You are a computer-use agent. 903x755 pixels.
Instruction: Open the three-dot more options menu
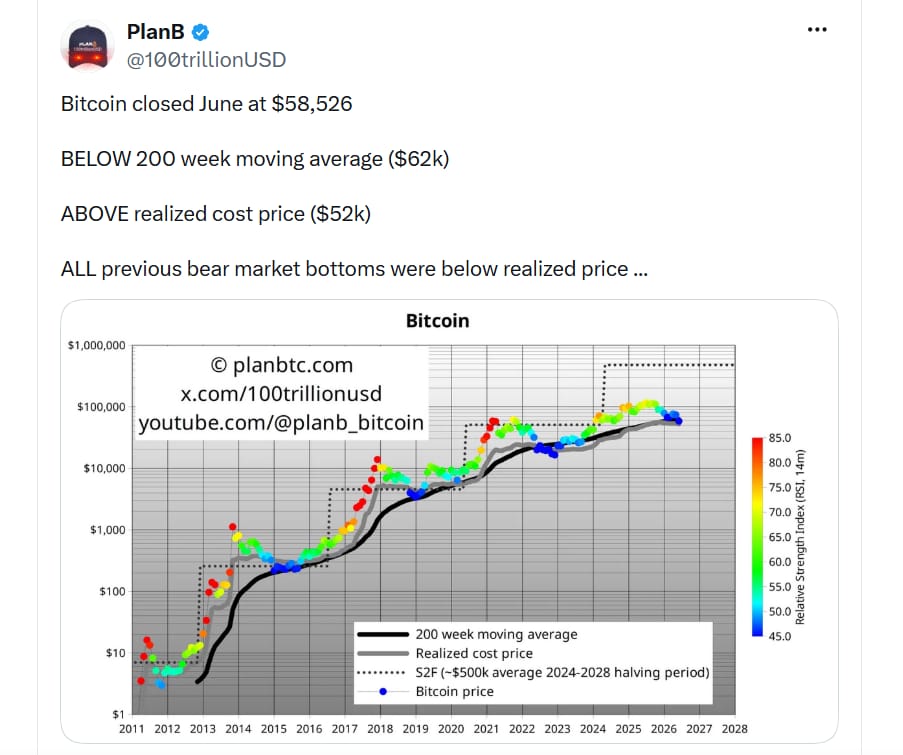[x=817, y=30]
